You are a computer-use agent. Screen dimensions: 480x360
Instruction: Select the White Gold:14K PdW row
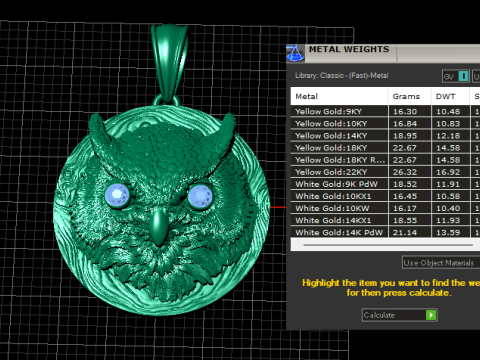click(385, 232)
